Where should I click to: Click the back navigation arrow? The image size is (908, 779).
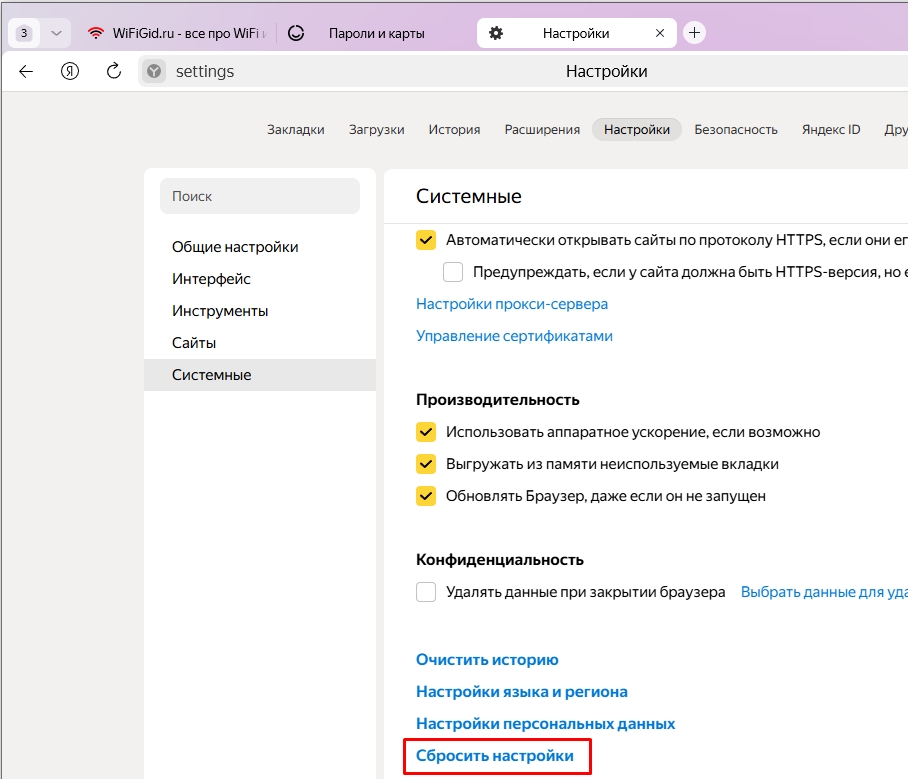(x=26, y=71)
